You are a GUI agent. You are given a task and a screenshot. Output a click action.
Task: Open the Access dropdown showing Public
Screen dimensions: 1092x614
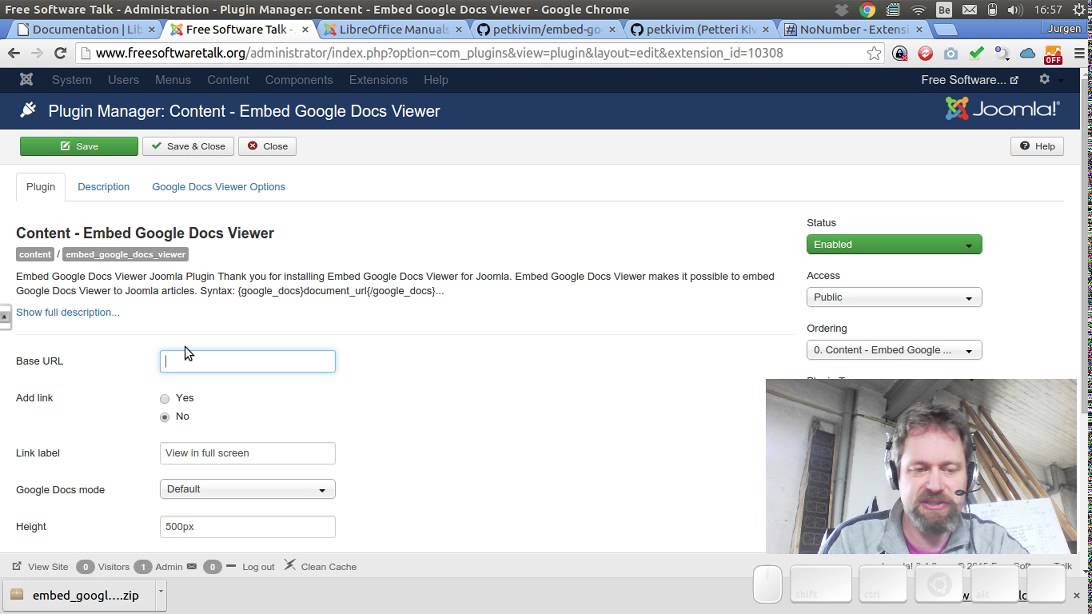894,297
